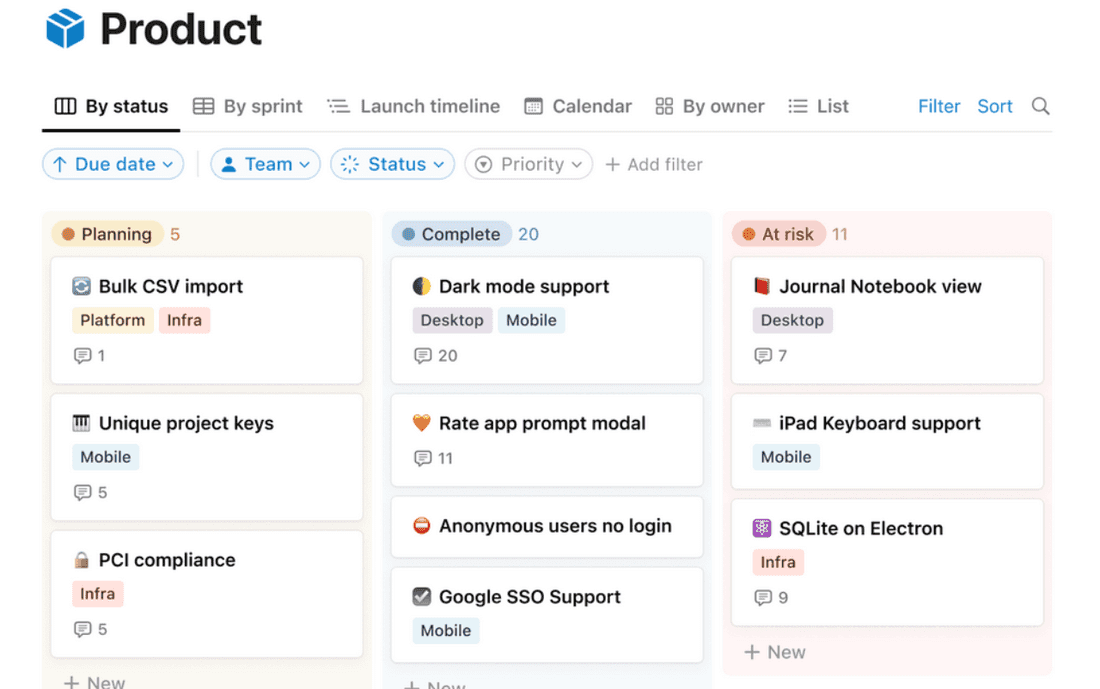Screen dimensions: 1100x689
Task: Open the Status filter dropdown
Action: tap(392, 164)
